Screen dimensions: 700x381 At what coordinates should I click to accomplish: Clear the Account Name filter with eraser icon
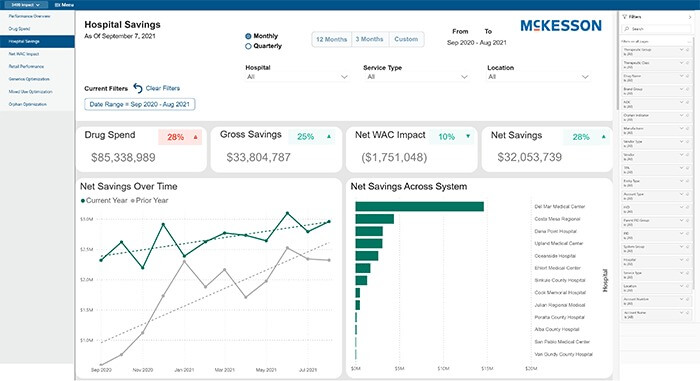[688, 312]
